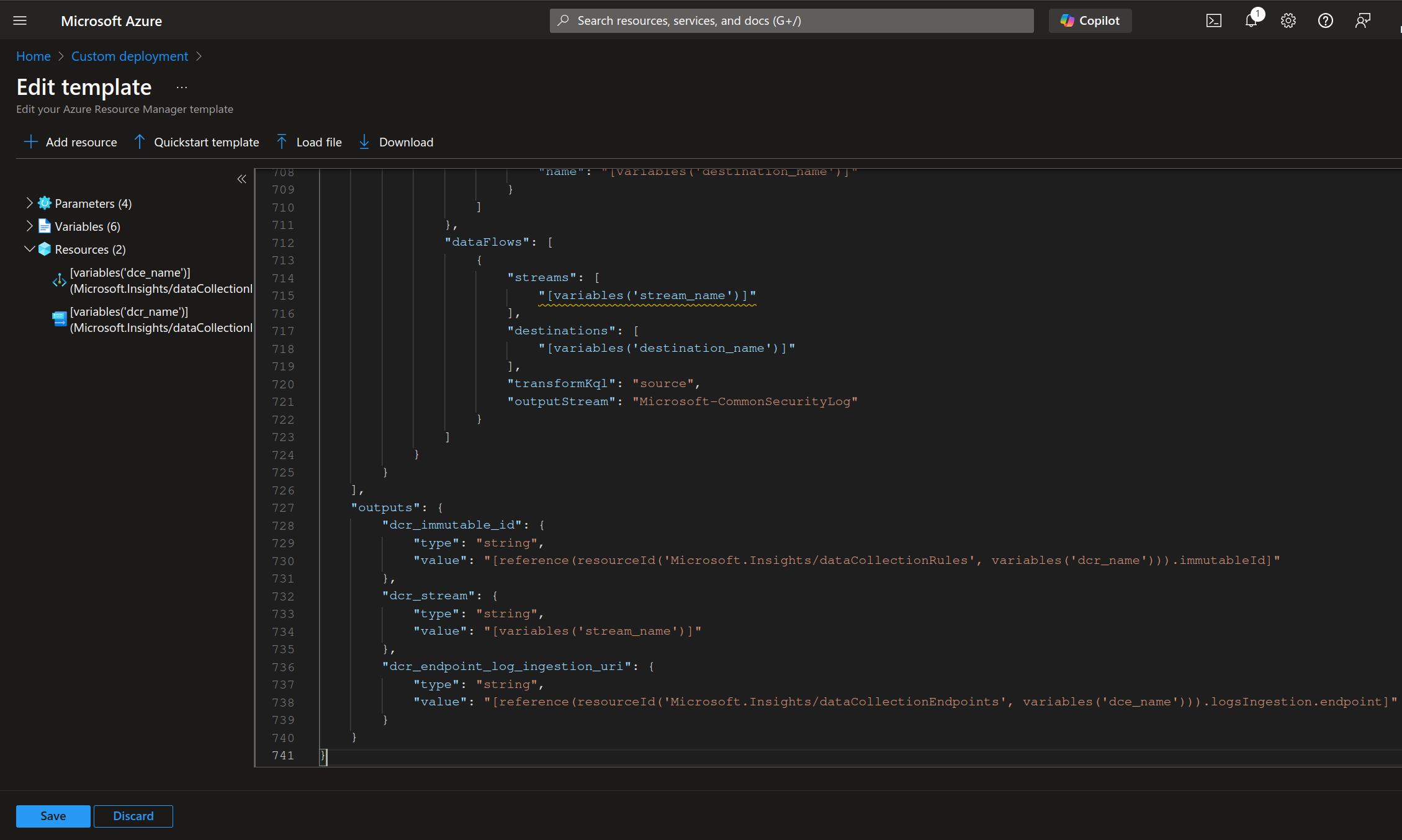The height and width of the screenshot is (840, 1402).
Task: Discard template changes
Action: point(133,816)
